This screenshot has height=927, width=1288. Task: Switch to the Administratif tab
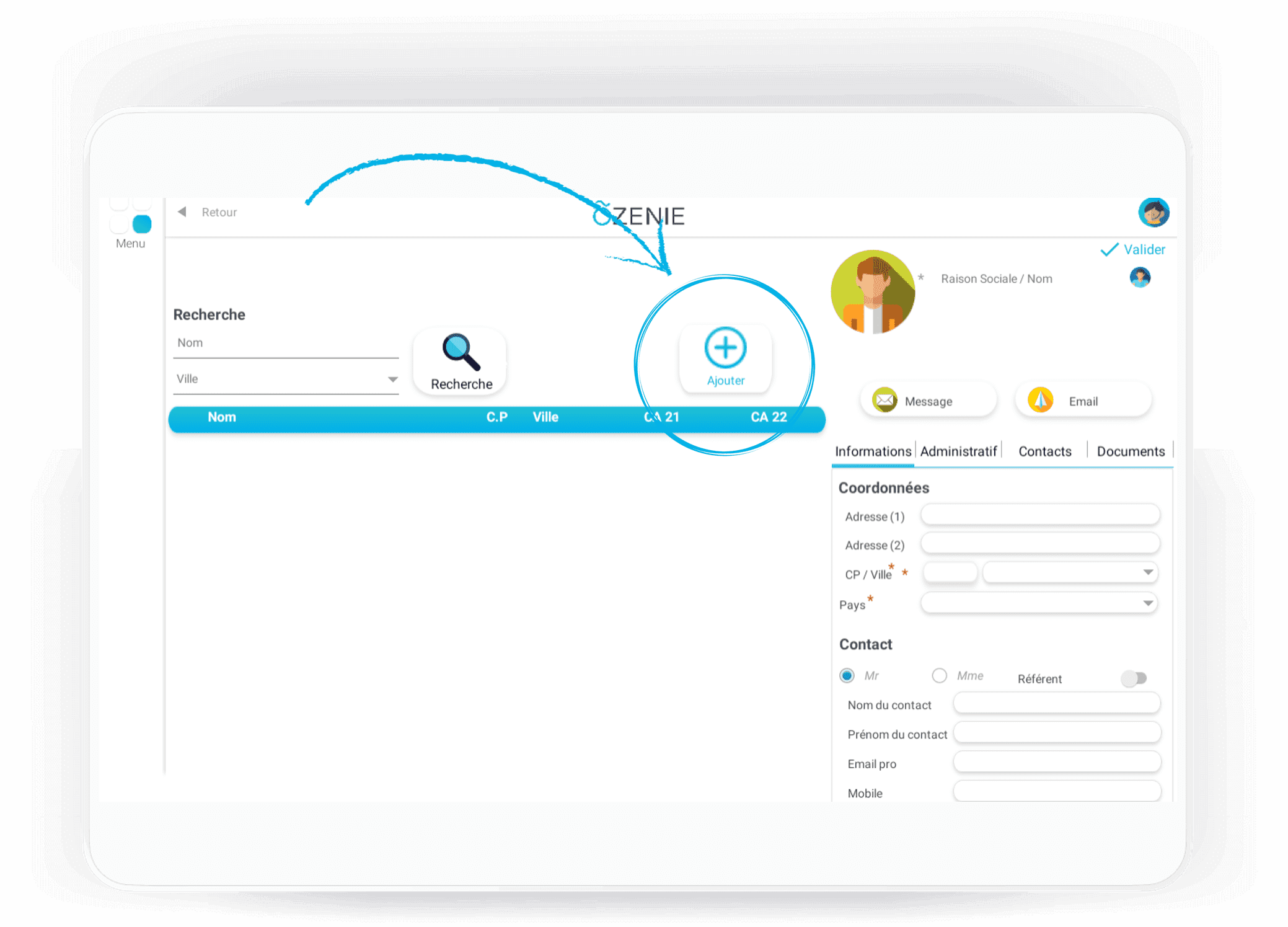(x=958, y=451)
